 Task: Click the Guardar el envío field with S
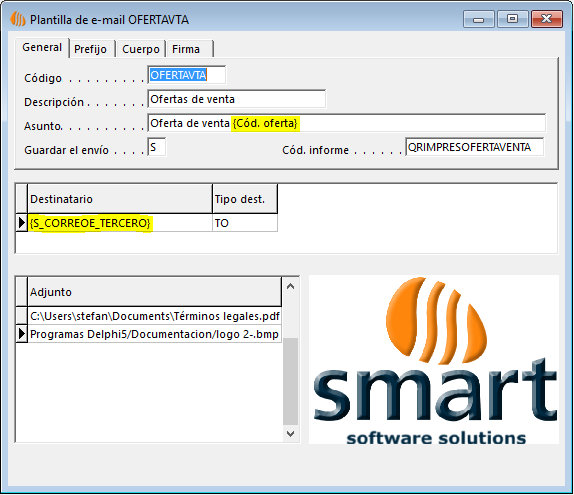157,147
